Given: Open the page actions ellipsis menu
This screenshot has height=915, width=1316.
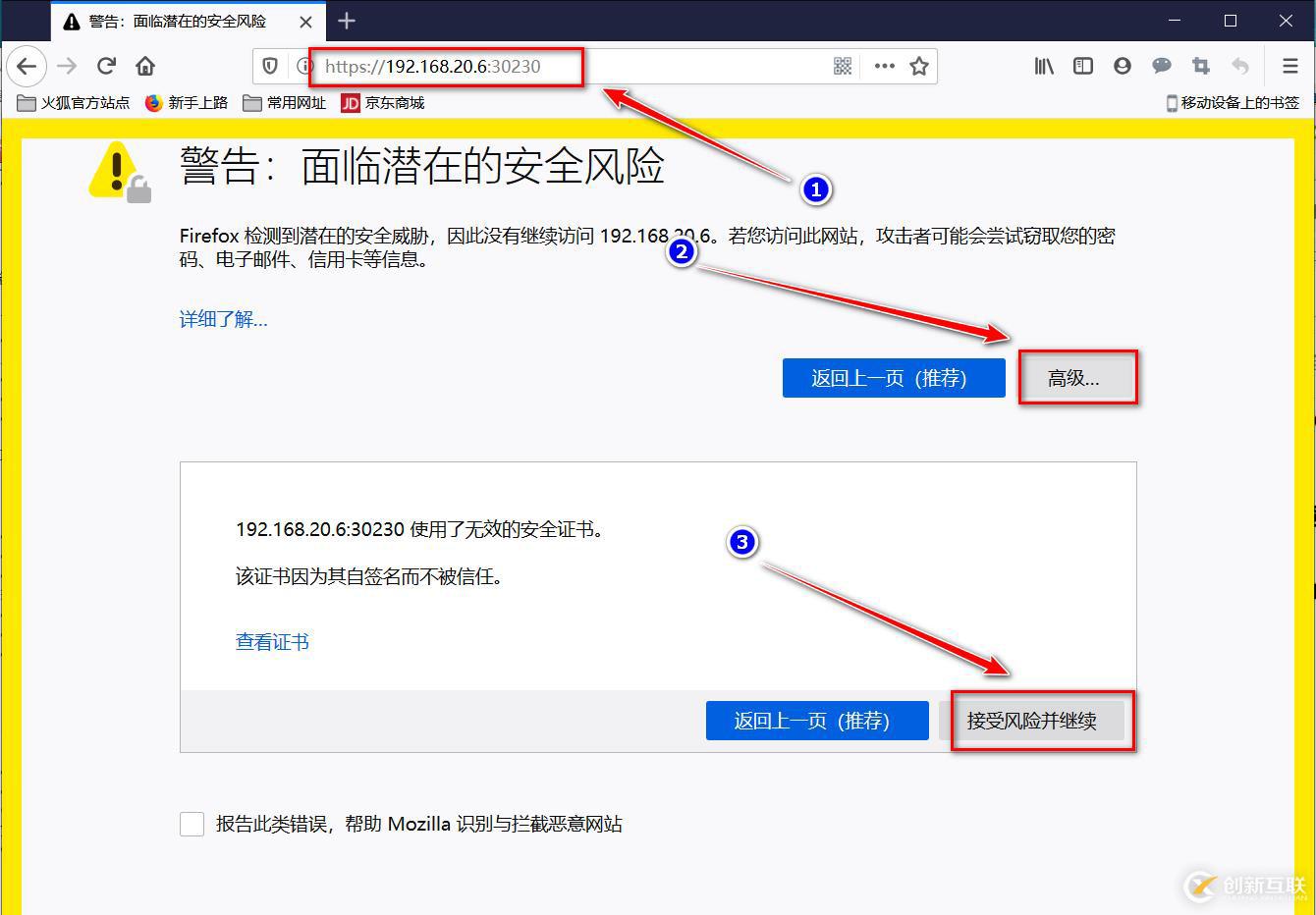Looking at the screenshot, I should point(883,66).
